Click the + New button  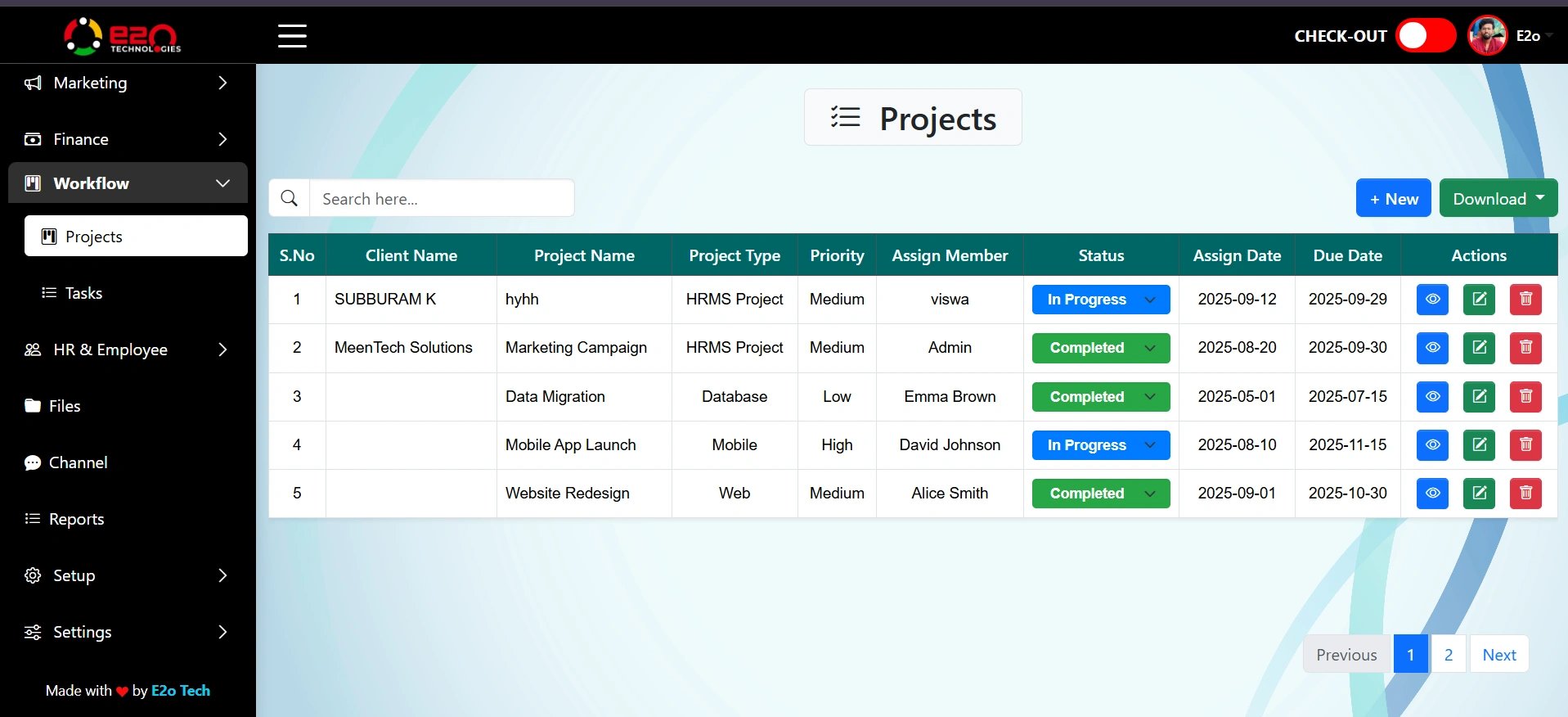coord(1393,199)
